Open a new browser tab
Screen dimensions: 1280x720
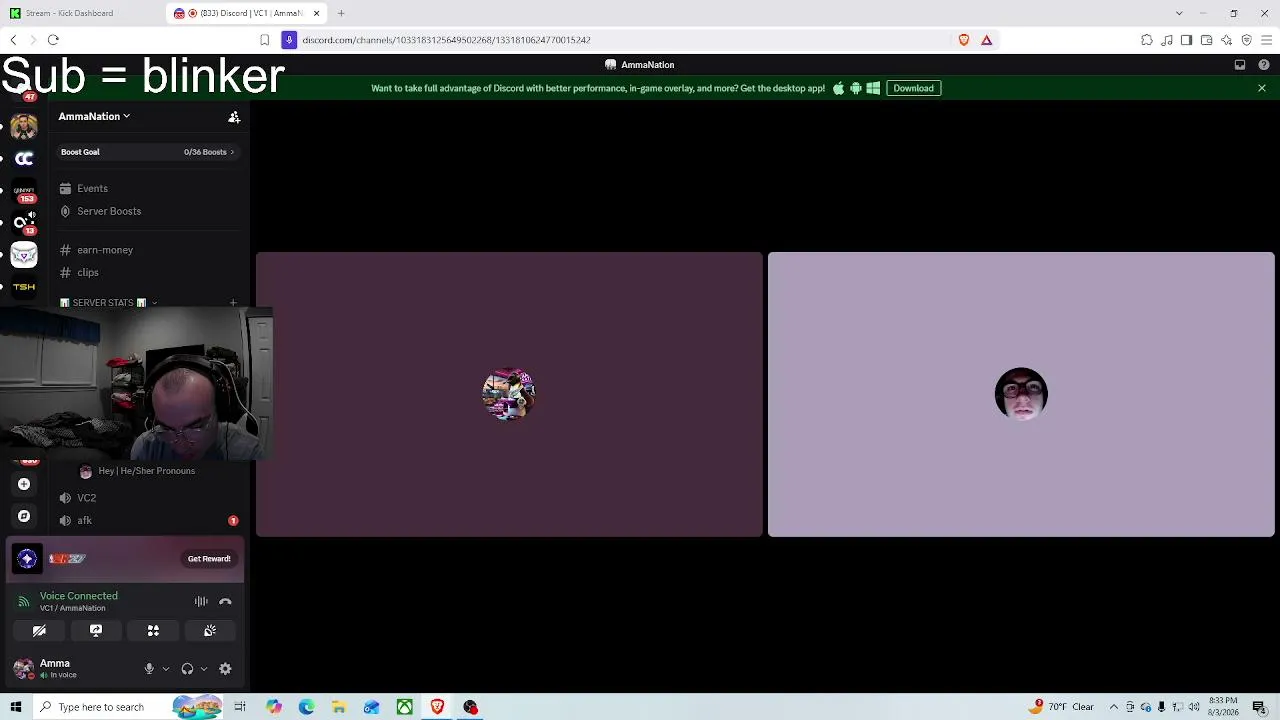[341, 13]
